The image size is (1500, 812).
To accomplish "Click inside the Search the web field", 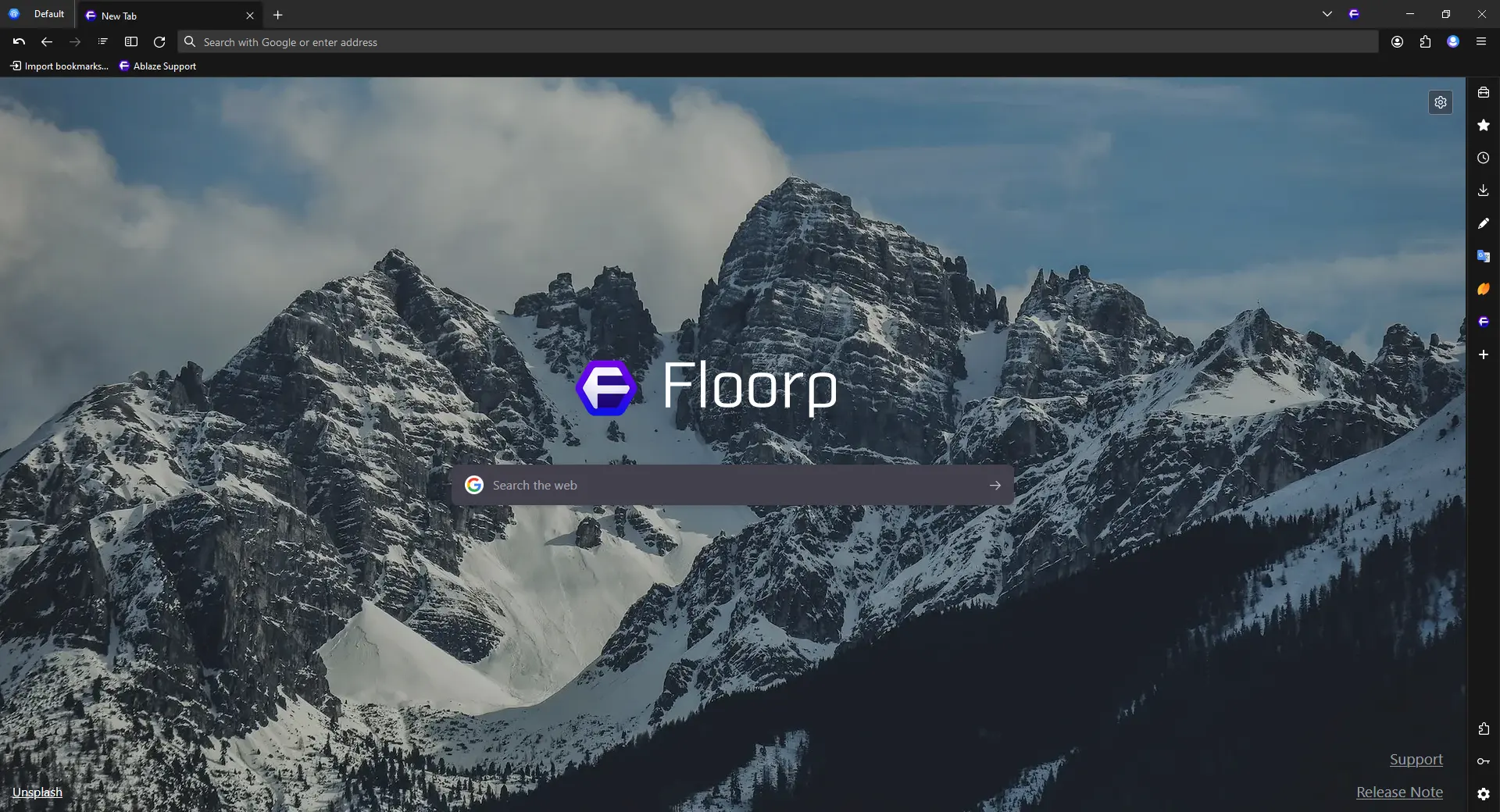I will [x=703, y=485].
